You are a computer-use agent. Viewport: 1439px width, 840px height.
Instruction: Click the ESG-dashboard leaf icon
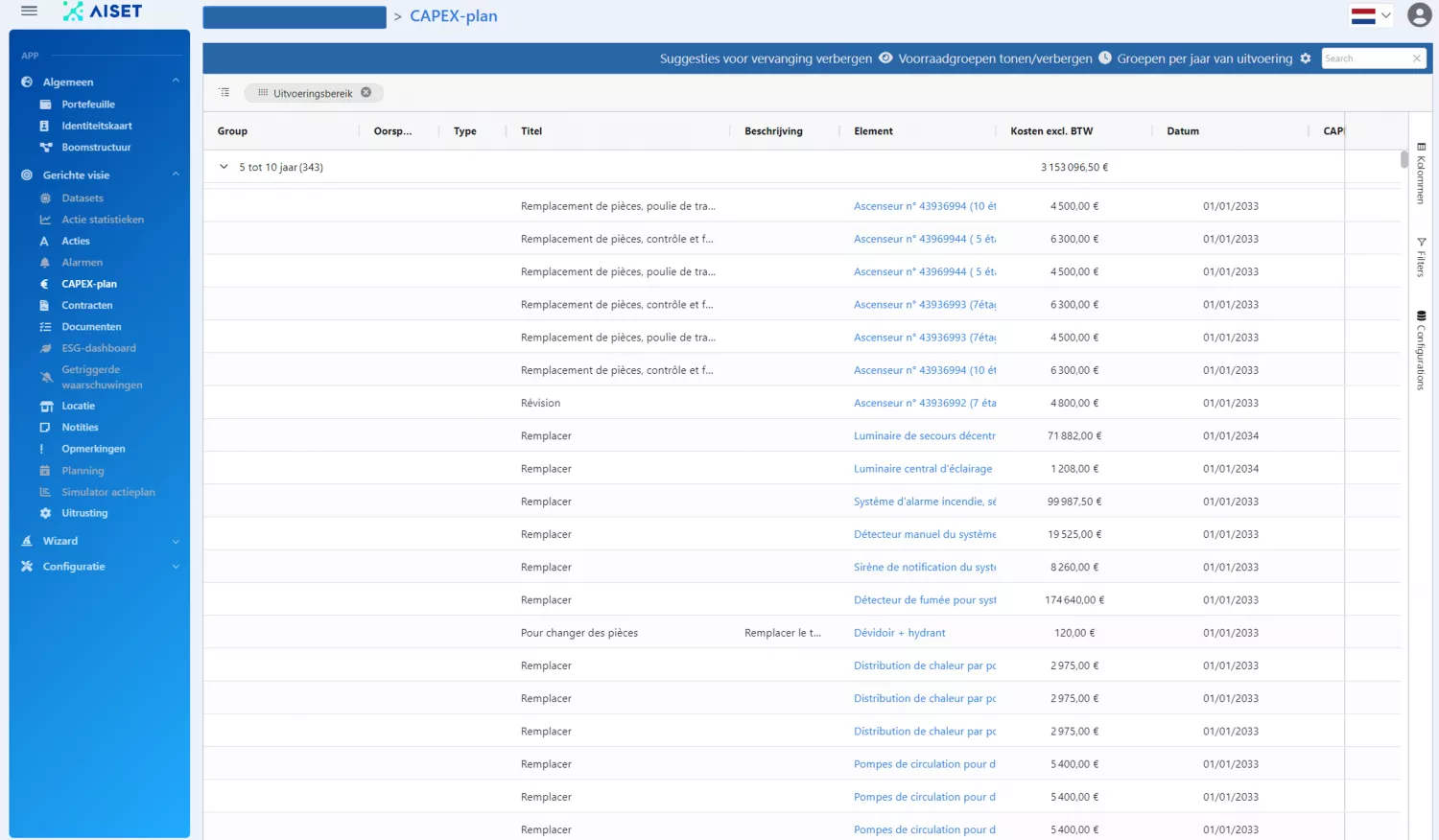(x=45, y=348)
